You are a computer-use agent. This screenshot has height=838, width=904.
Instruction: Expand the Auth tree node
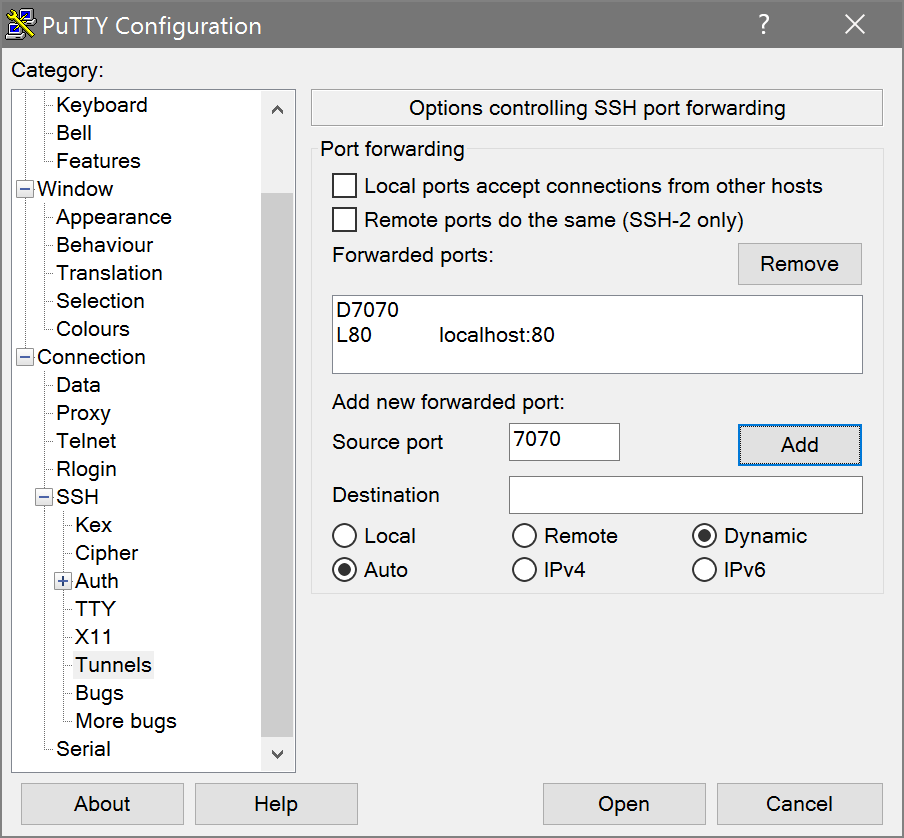(63, 581)
